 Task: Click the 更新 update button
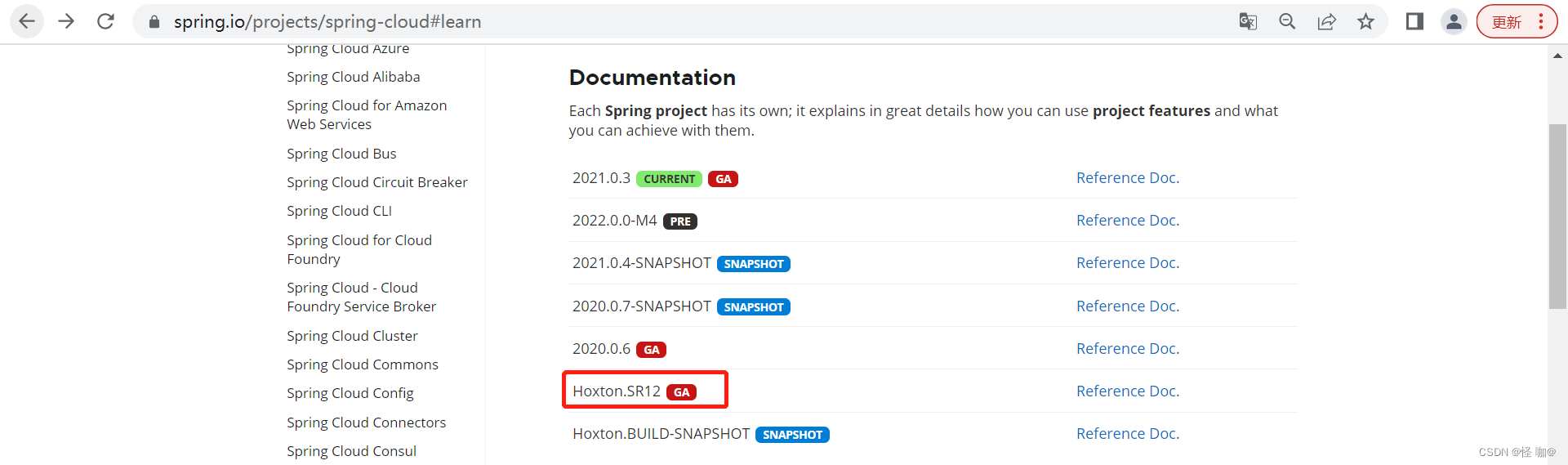click(x=1506, y=22)
